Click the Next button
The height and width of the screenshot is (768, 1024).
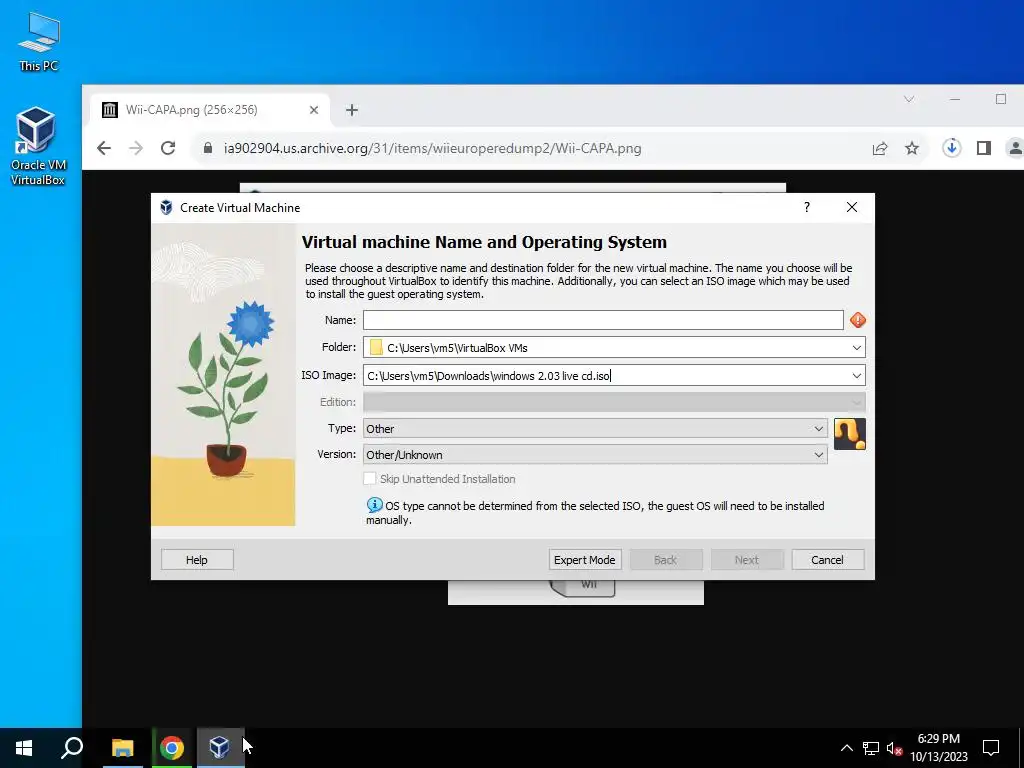(746, 560)
